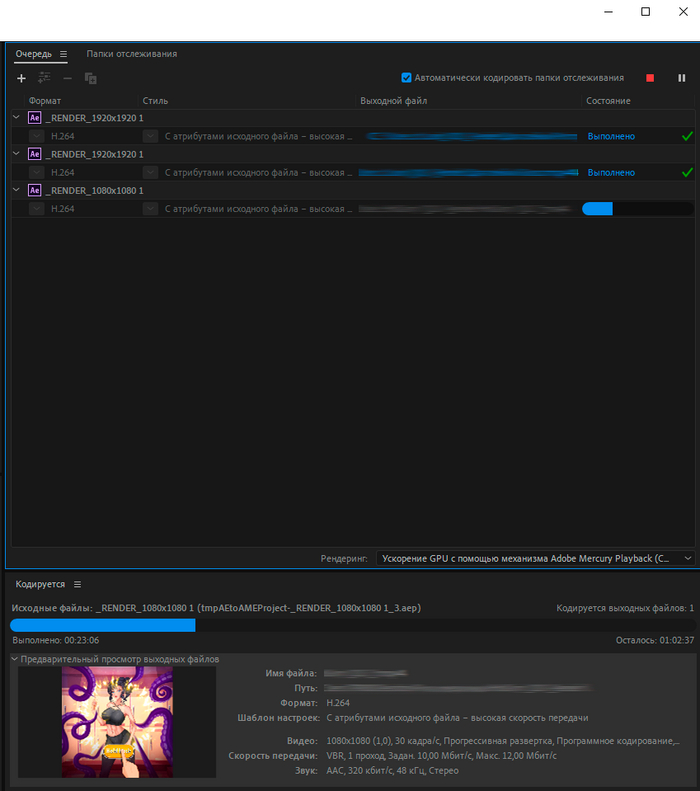The width and height of the screenshot is (700, 791).
Task: Click Выполнено status of first output
Action: click(x=611, y=136)
